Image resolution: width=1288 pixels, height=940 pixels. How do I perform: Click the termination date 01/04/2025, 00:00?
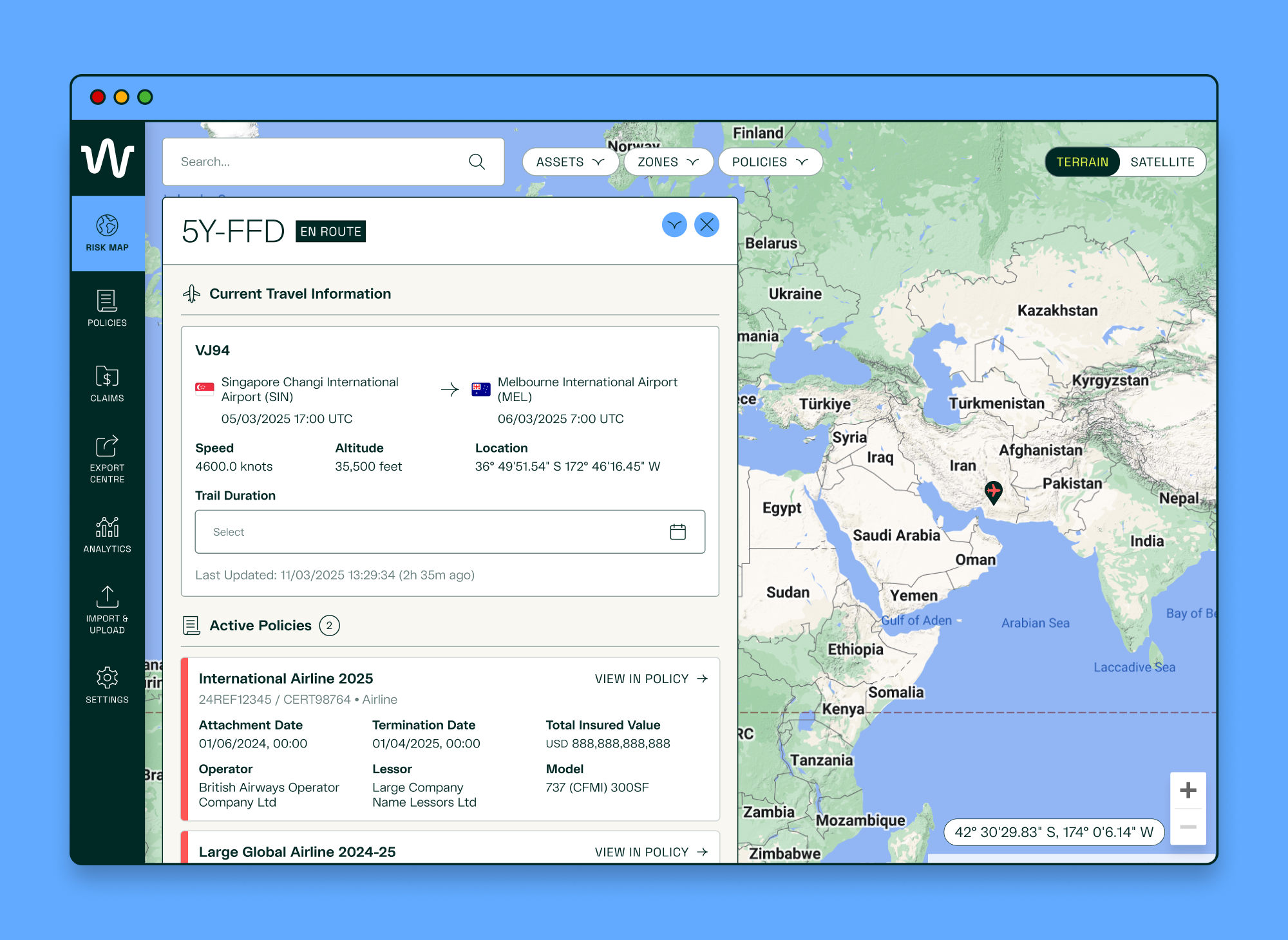pos(426,744)
